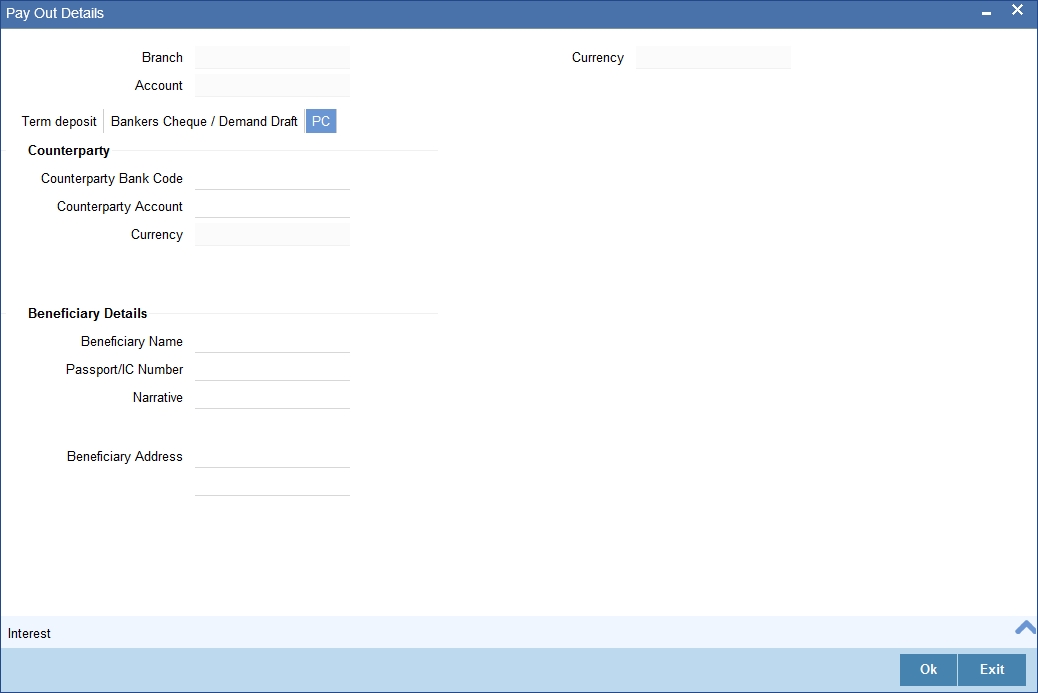
Task: Click the Narrative input field
Action: (272, 397)
